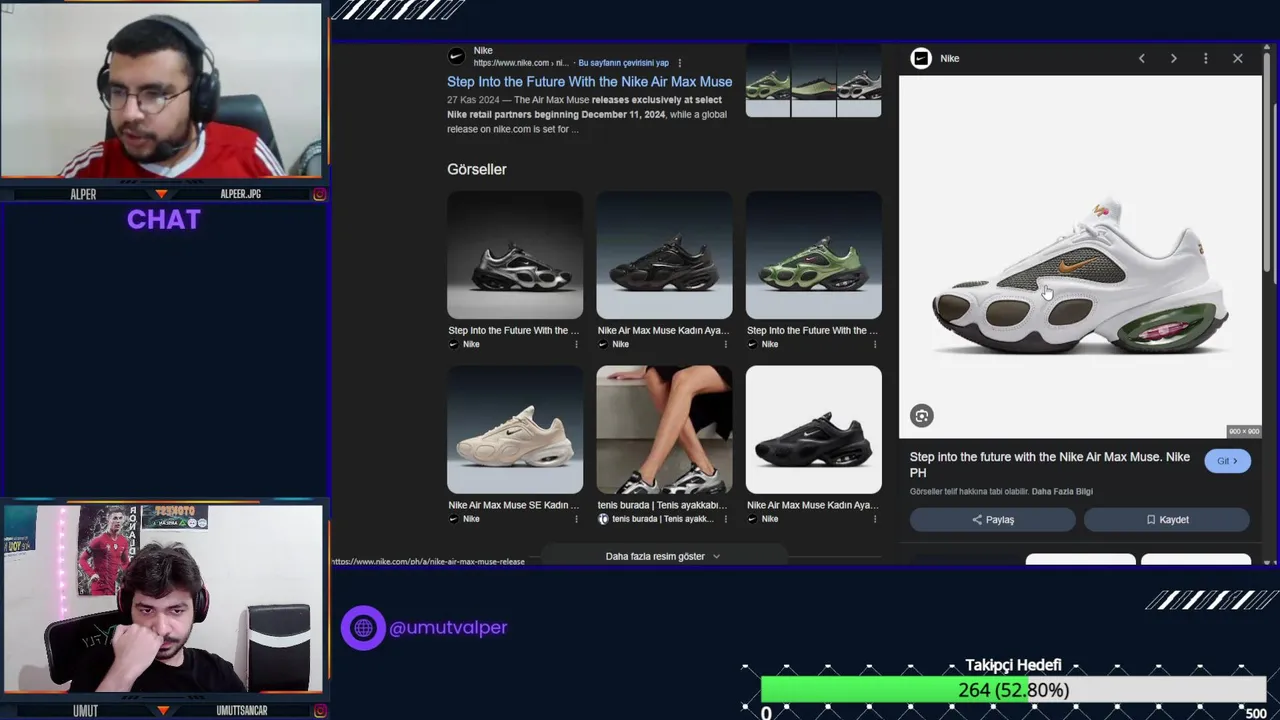
Task: Open the preview panel three-dot options menu
Action: (1205, 58)
